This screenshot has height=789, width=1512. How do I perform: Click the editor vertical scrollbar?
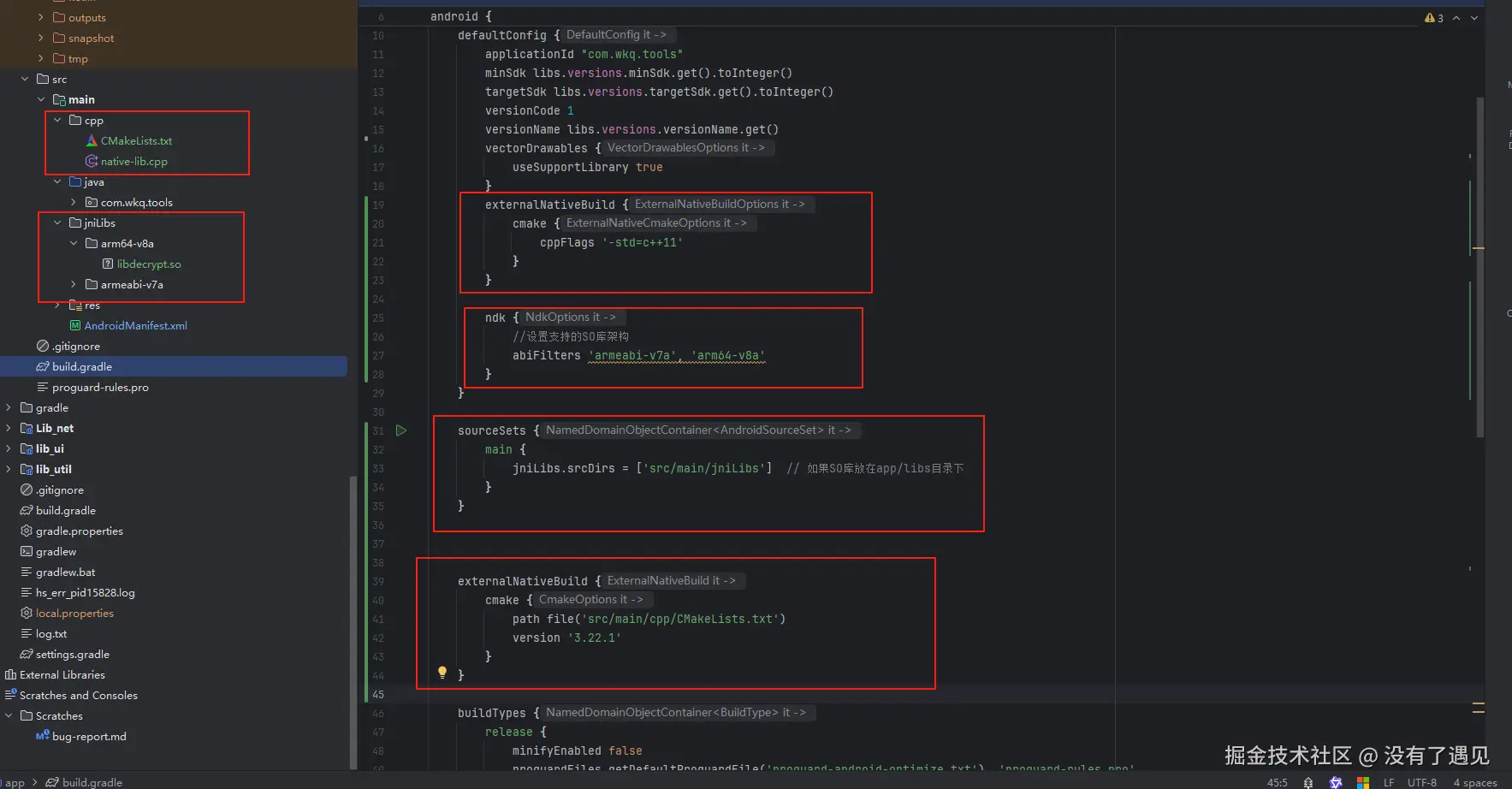click(1480, 267)
